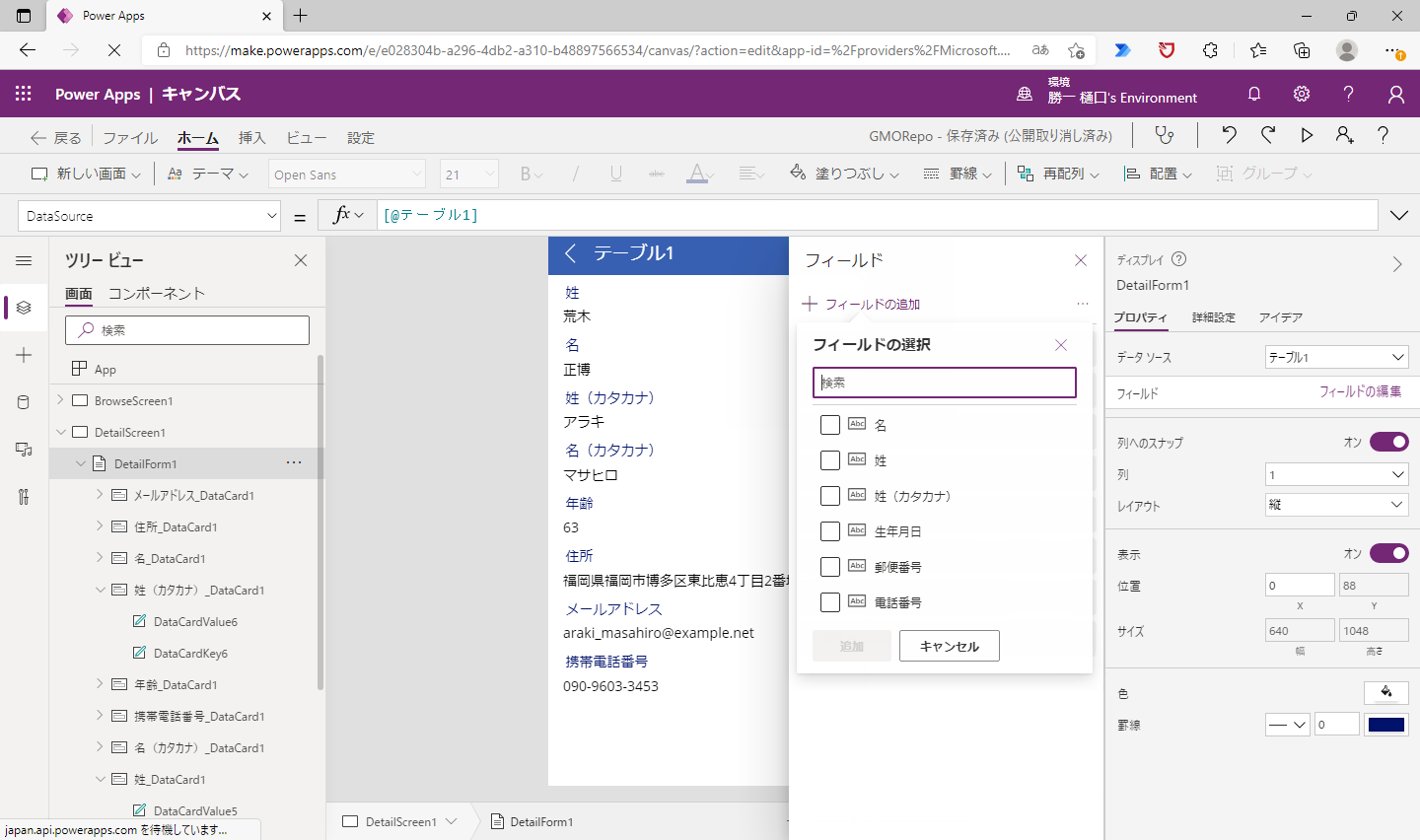This screenshot has width=1420, height=840.
Task: Check the 生年月日 field checkbox
Action: (x=830, y=531)
